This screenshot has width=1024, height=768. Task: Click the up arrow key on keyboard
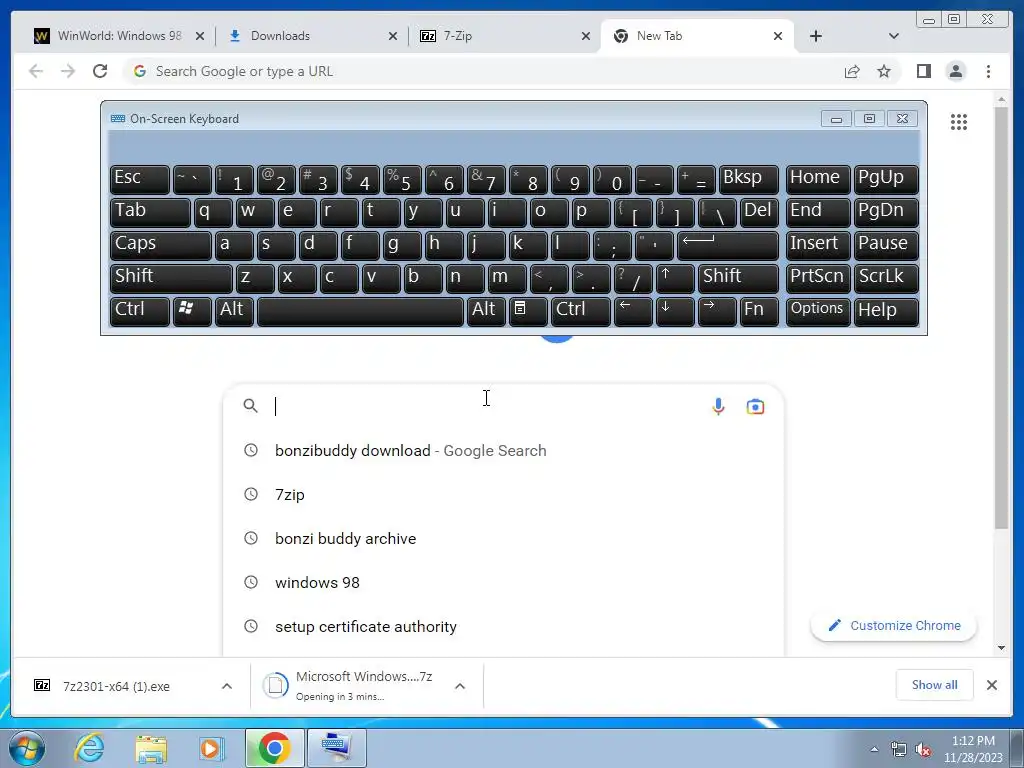pyautogui.click(x=675, y=279)
